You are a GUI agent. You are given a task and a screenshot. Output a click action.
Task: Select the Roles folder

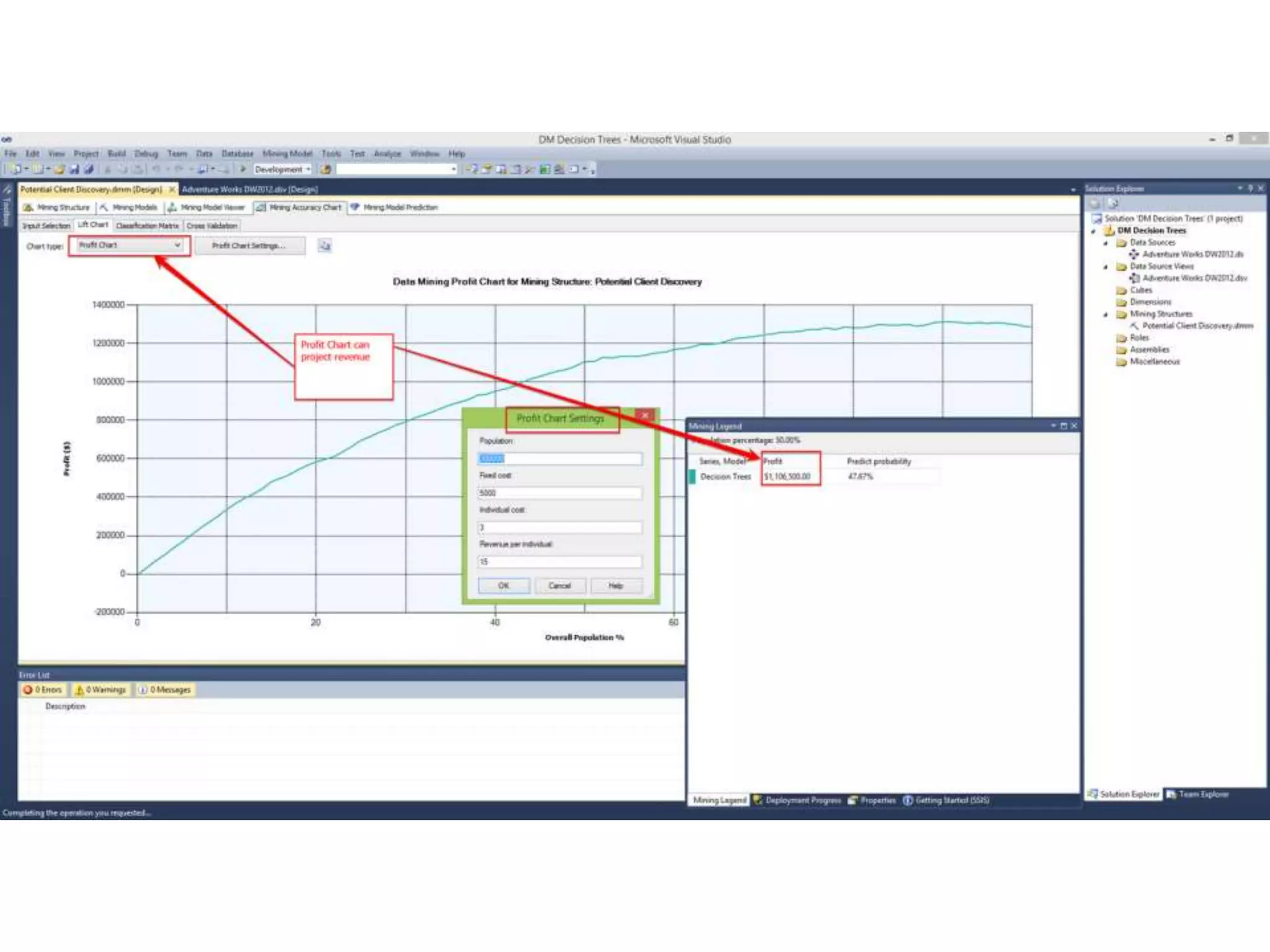[1133, 338]
